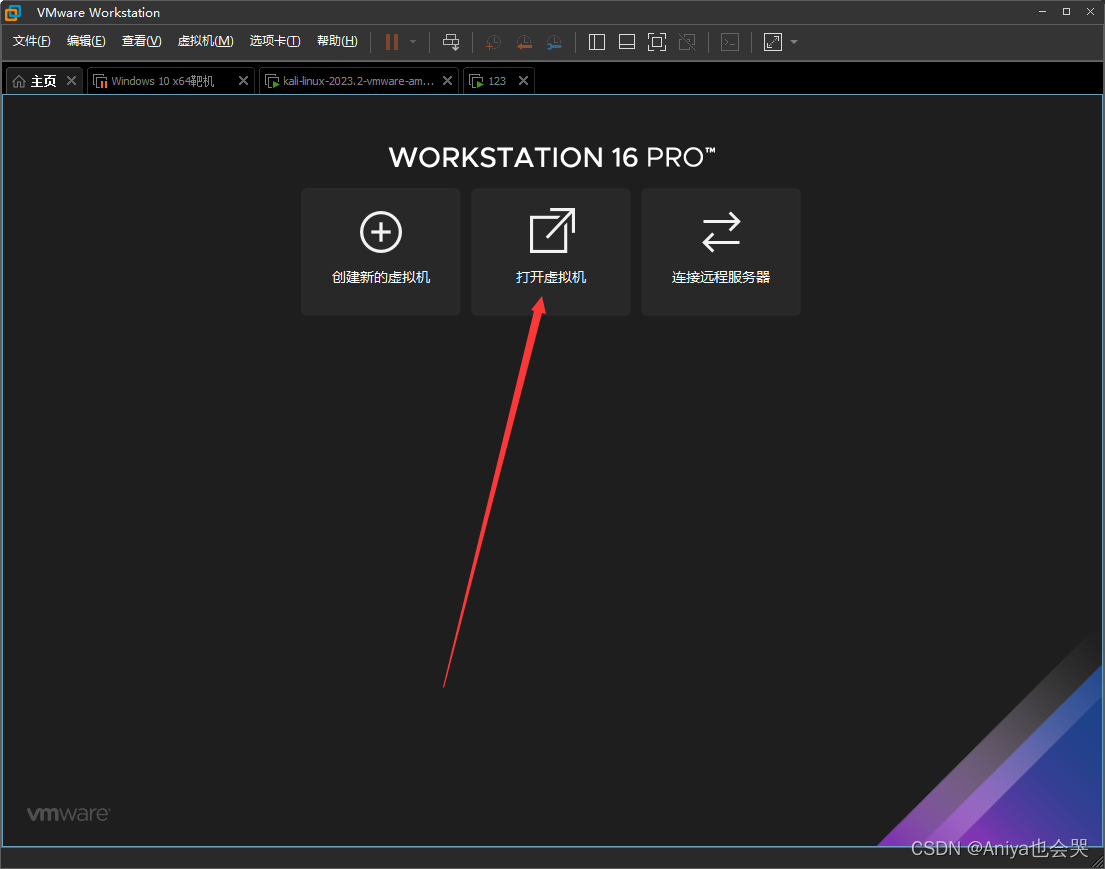The height and width of the screenshot is (869, 1105).
Task: Click the Unity mode icon
Action: coord(687,42)
